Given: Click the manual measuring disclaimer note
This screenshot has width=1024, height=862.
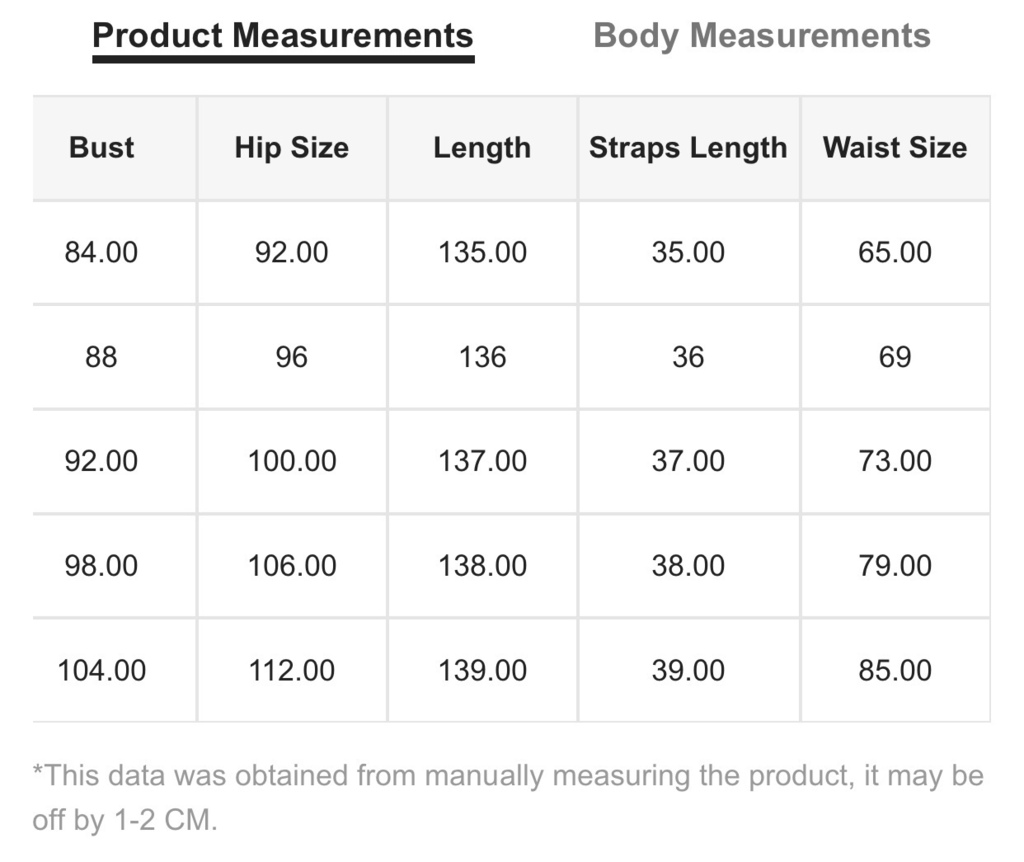Looking at the screenshot, I should point(508,797).
